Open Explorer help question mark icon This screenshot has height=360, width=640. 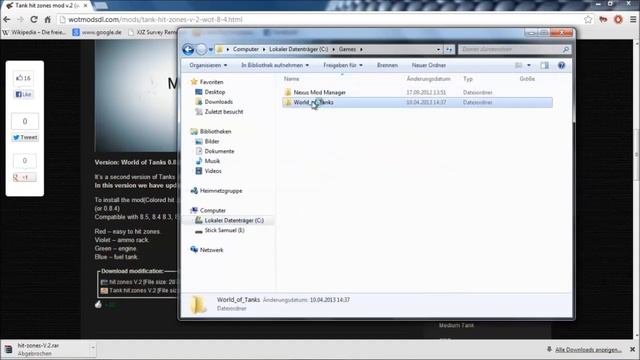click(x=562, y=65)
